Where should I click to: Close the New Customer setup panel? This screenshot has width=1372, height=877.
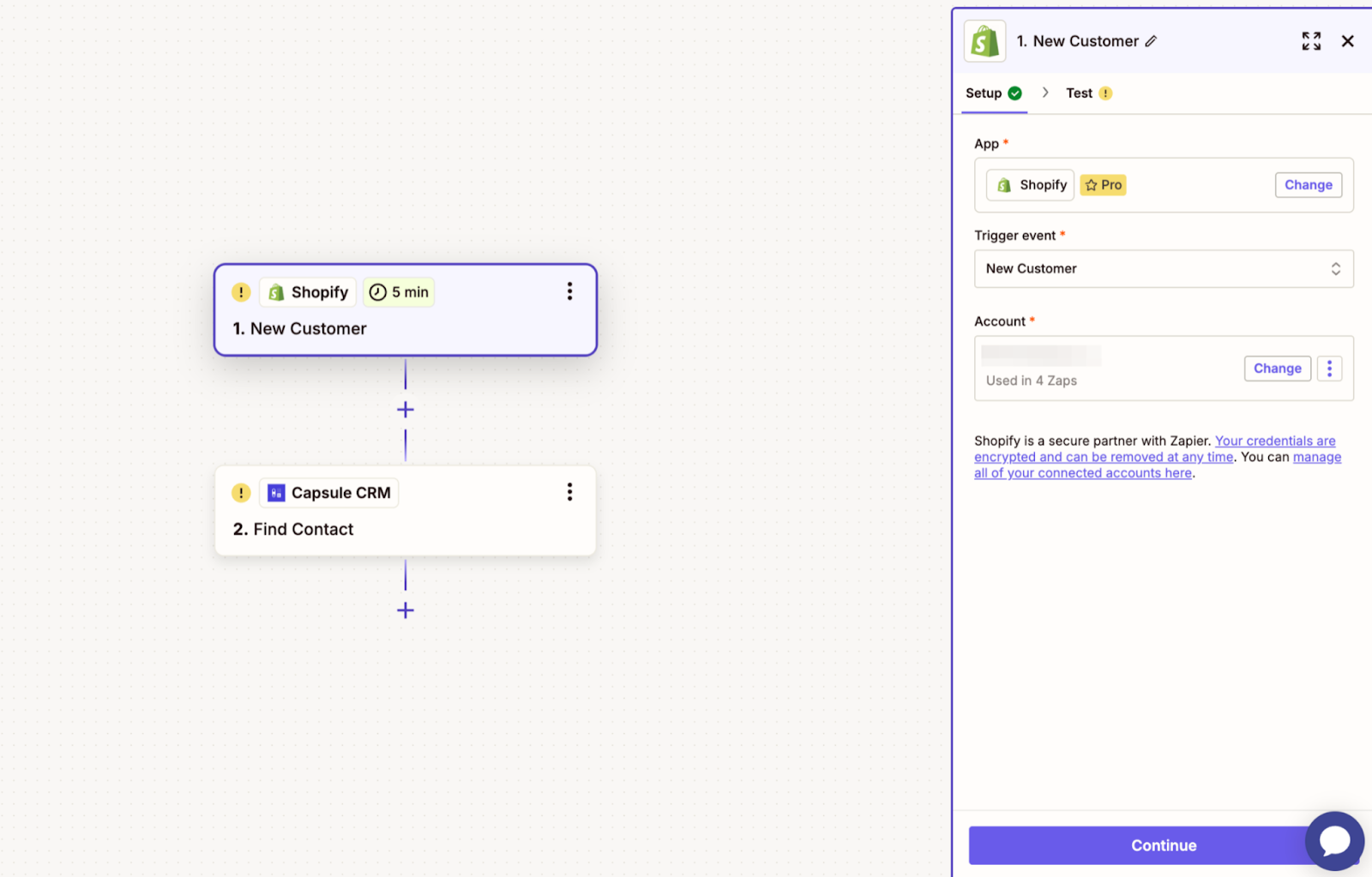pos(1347,41)
